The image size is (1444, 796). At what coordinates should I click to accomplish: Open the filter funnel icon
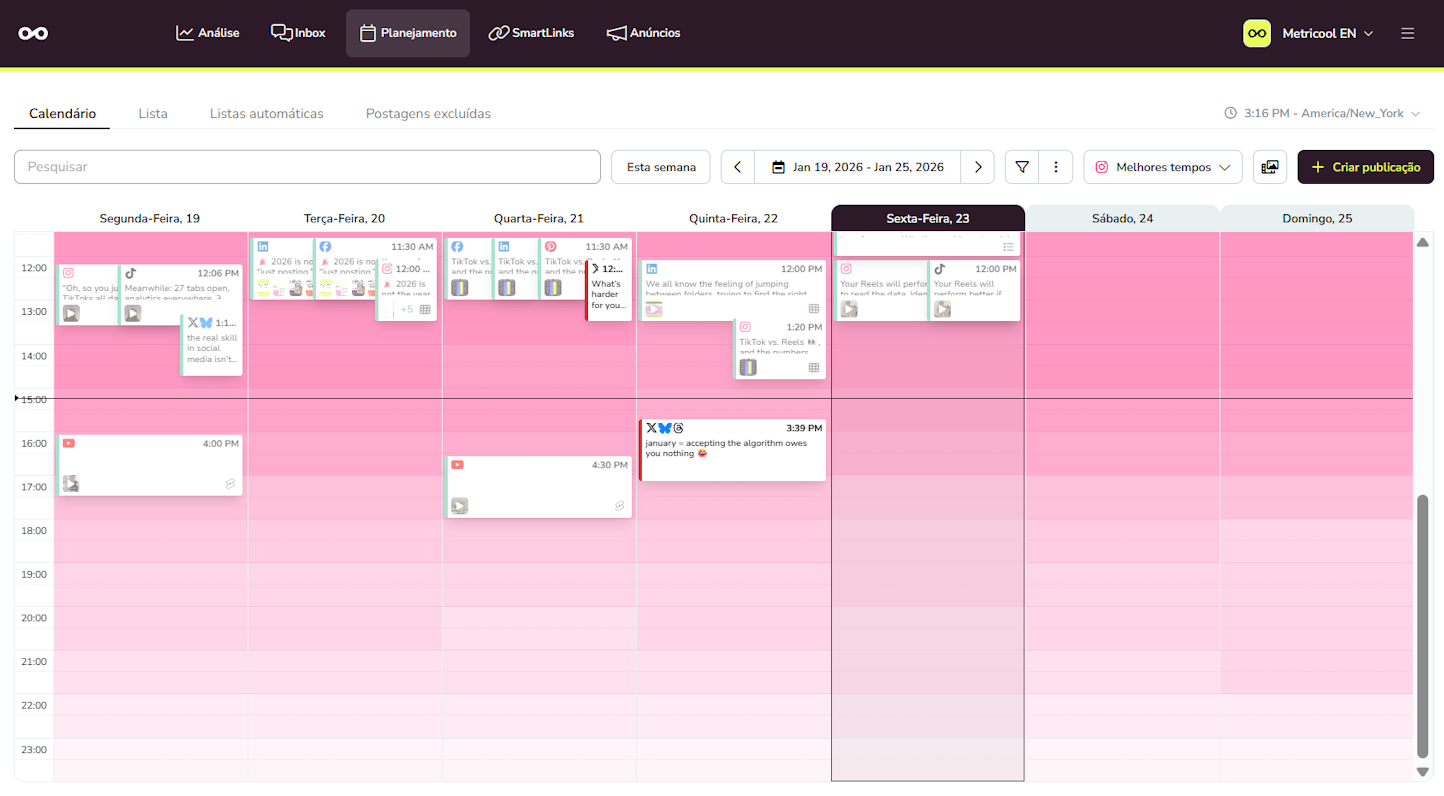click(1022, 167)
